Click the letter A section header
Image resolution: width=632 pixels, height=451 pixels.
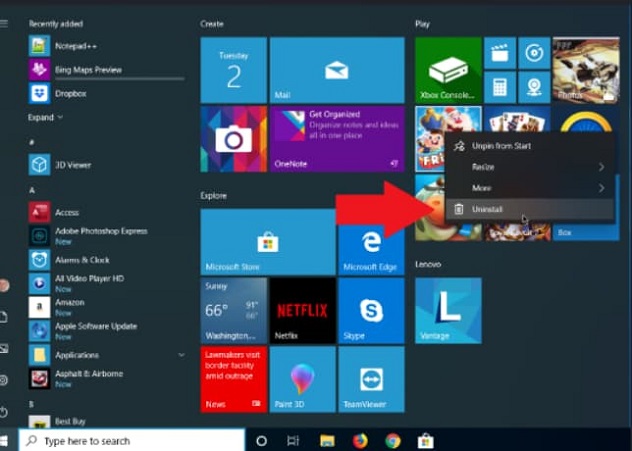(32, 190)
